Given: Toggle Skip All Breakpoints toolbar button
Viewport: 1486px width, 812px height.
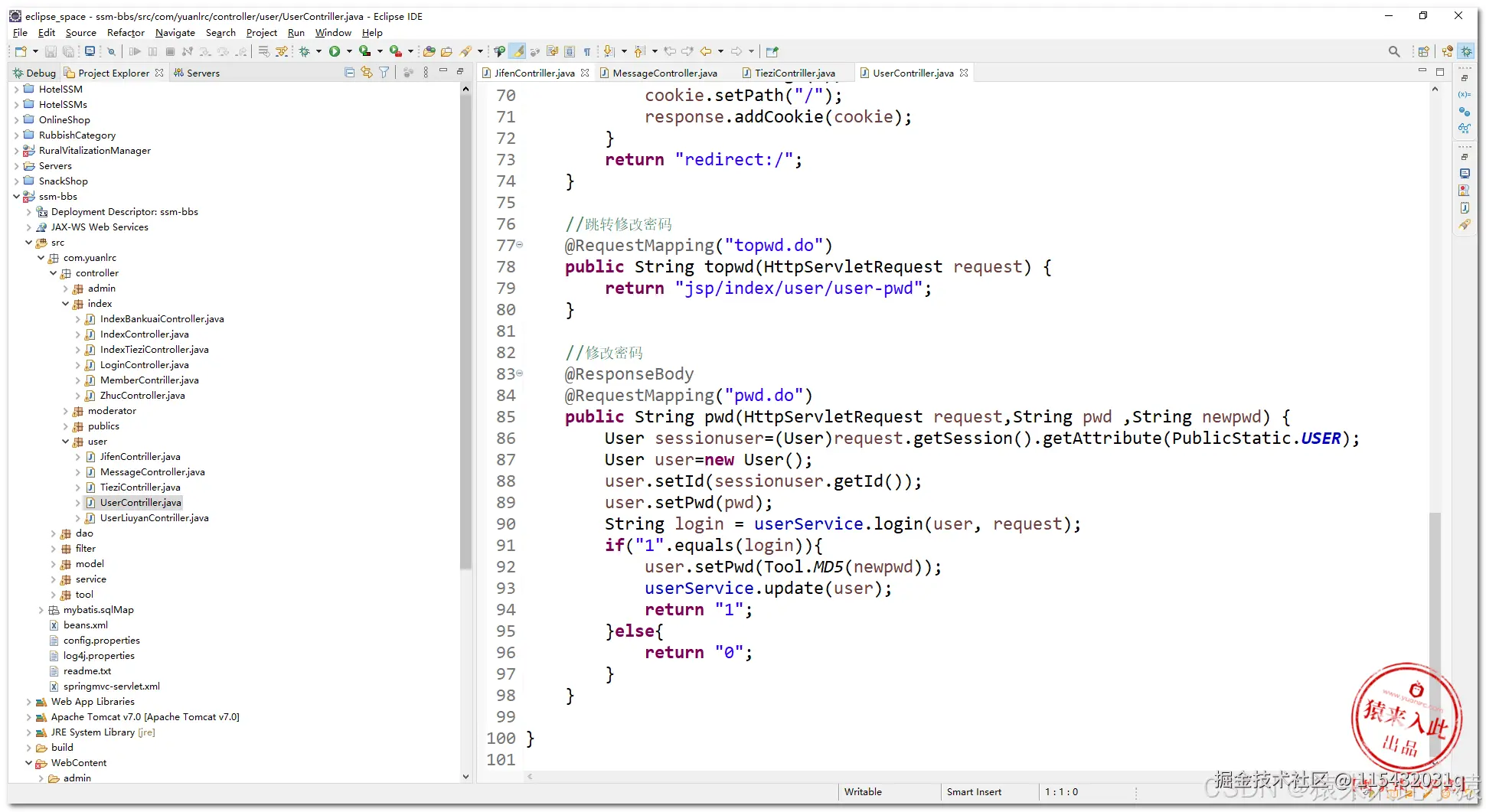Looking at the screenshot, I should coord(111,51).
